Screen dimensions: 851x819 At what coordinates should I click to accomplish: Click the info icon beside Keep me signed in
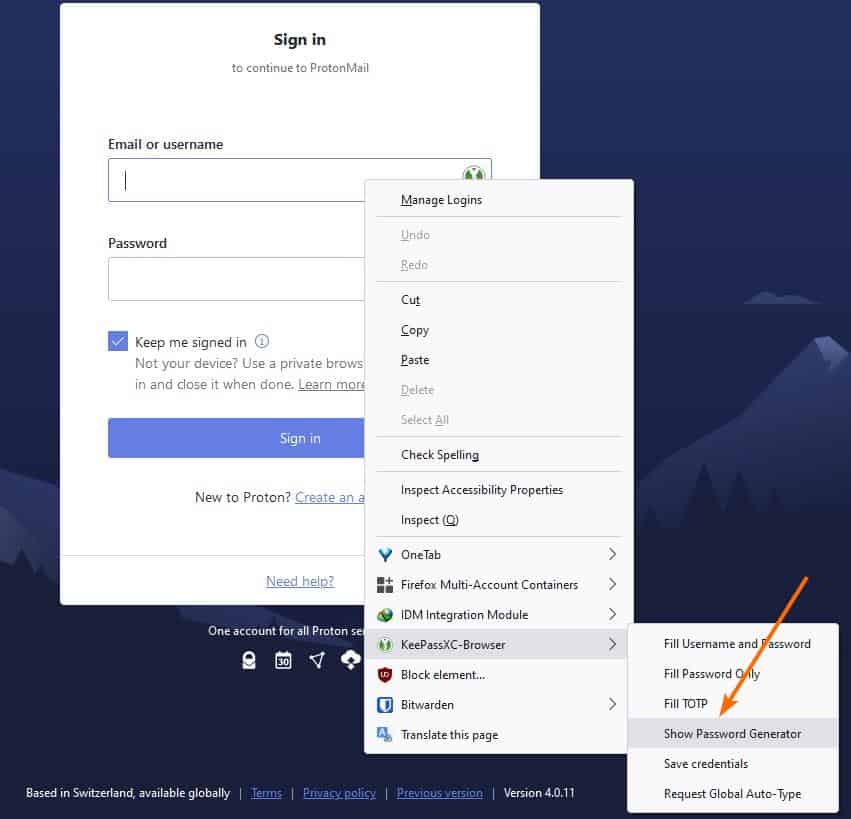[261, 341]
